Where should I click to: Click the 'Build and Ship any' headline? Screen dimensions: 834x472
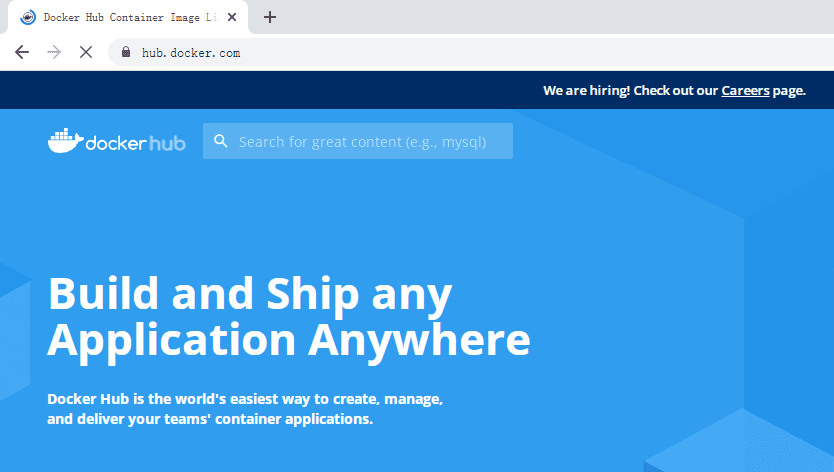tap(250, 293)
